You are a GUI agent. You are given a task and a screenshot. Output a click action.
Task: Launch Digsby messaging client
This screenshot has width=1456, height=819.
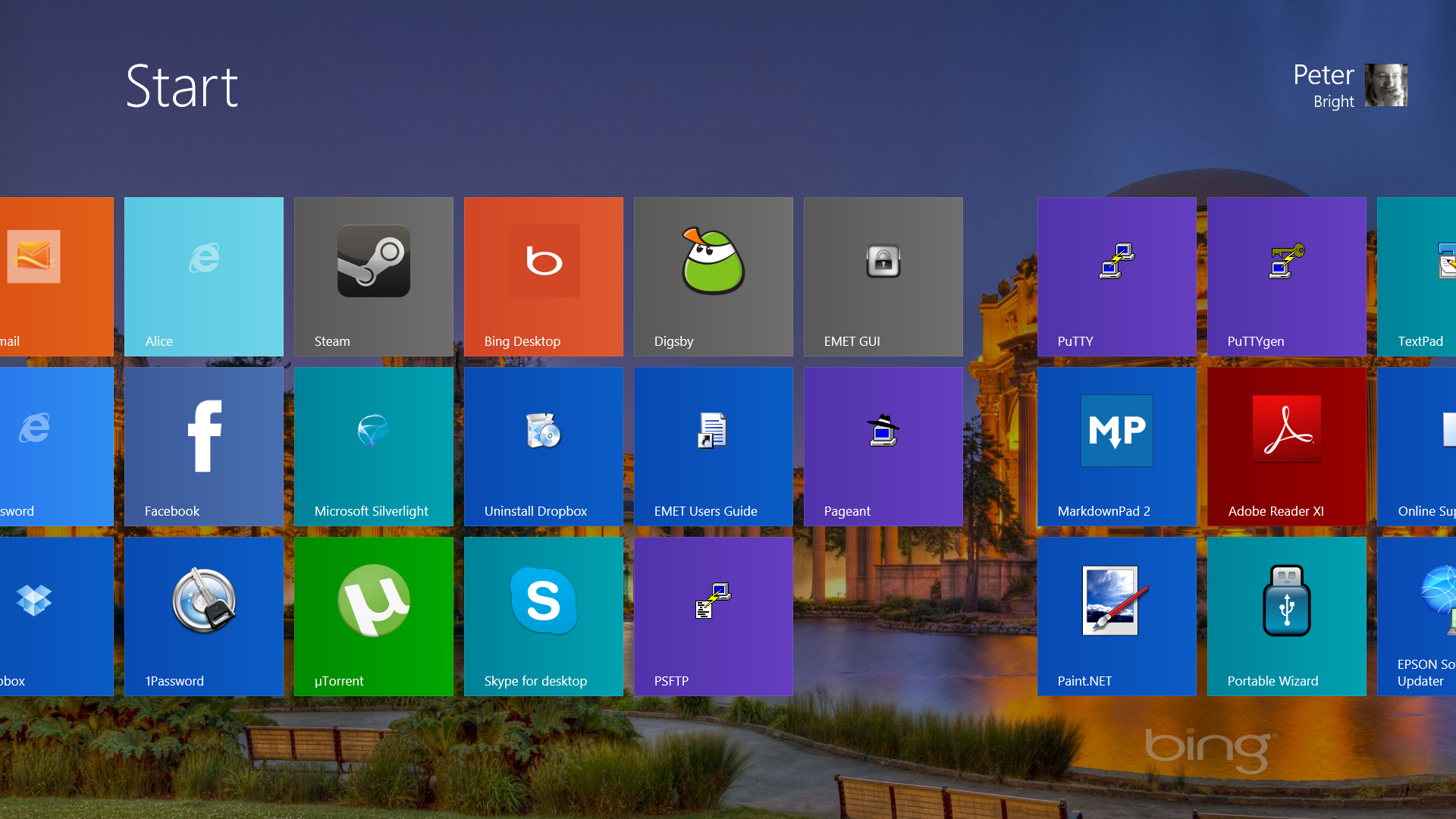point(713,277)
